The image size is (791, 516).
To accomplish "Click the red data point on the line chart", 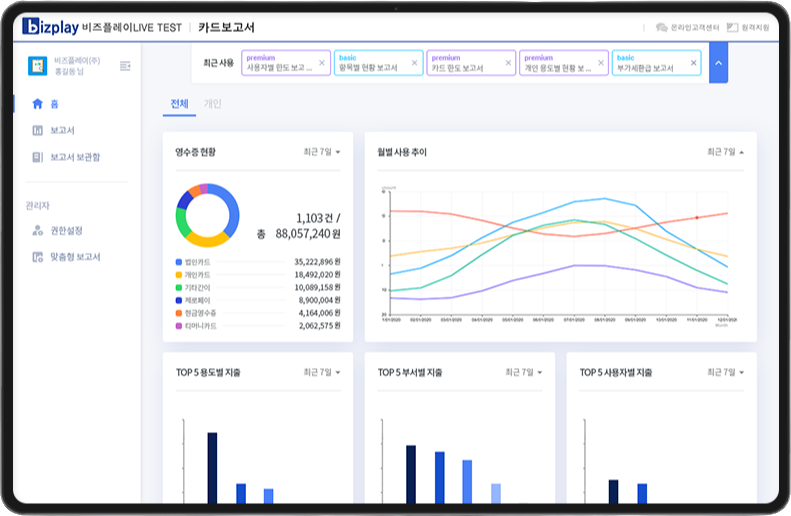I will [x=697, y=218].
